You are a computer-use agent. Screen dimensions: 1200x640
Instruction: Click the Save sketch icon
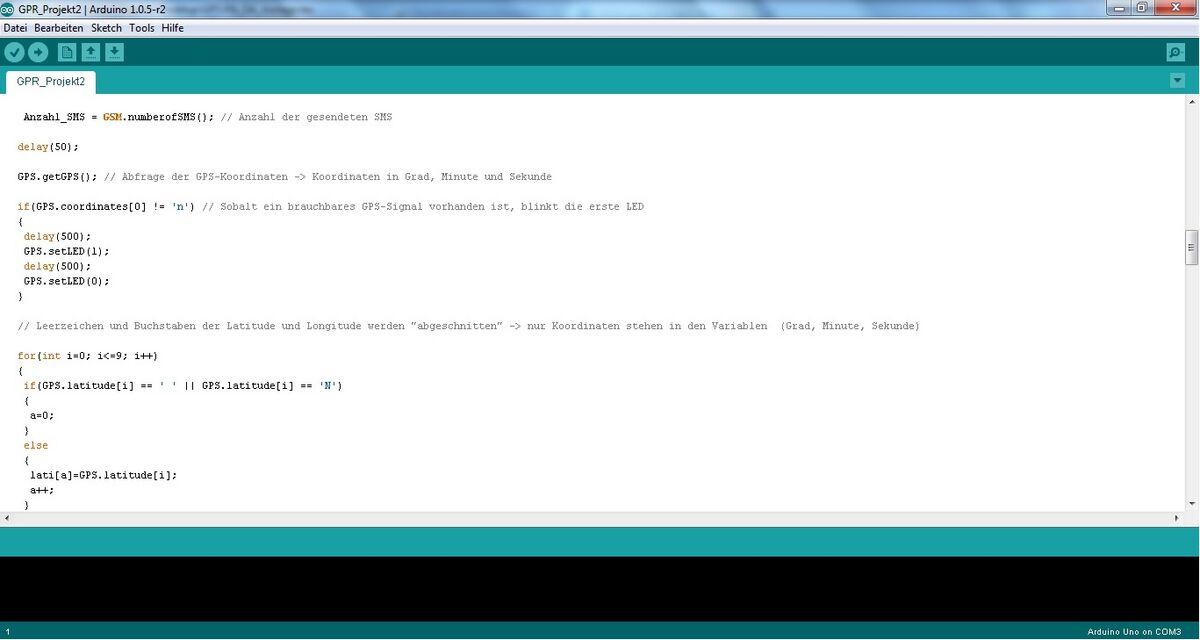point(115,52)
